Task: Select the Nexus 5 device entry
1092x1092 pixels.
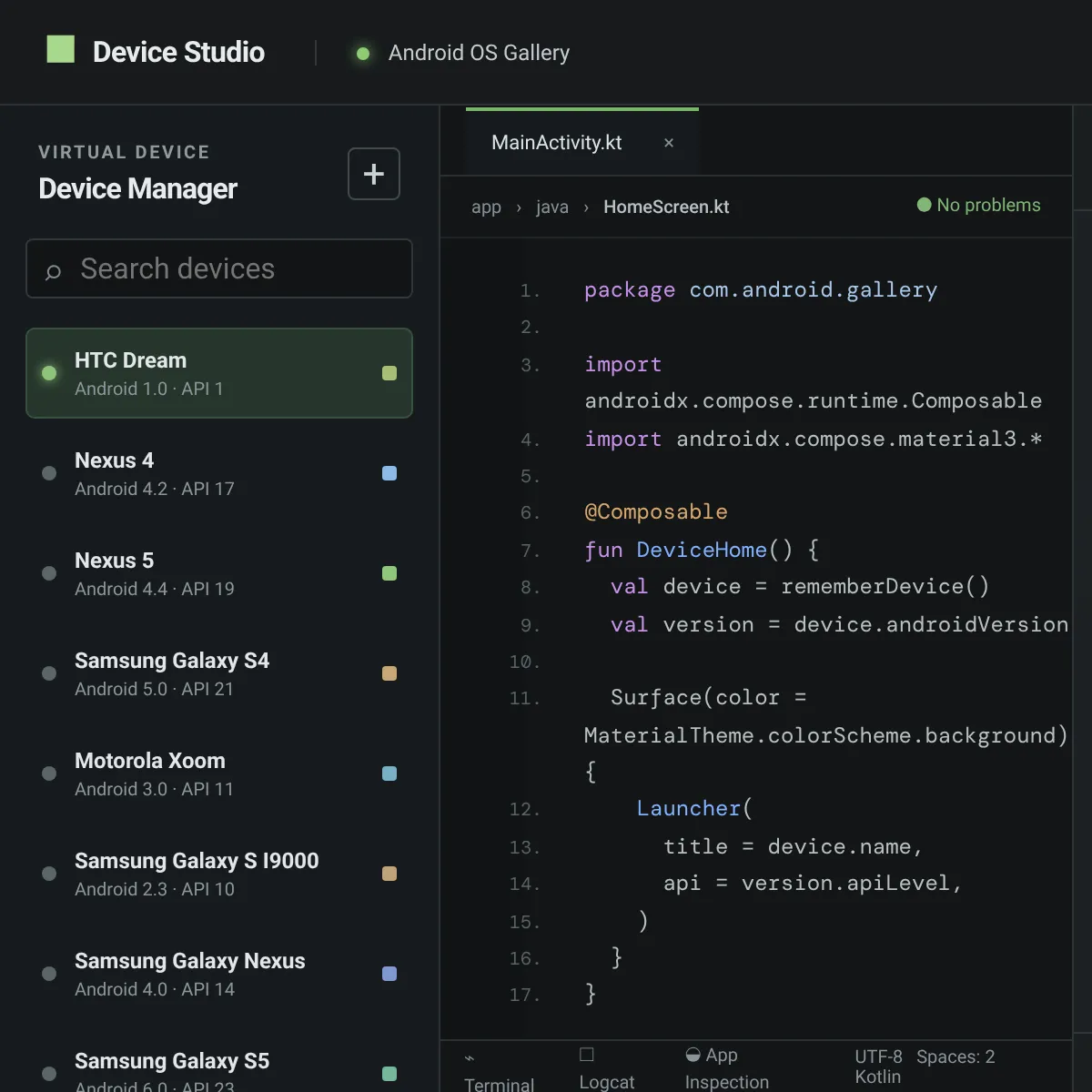Action: [x=219, y=573]
